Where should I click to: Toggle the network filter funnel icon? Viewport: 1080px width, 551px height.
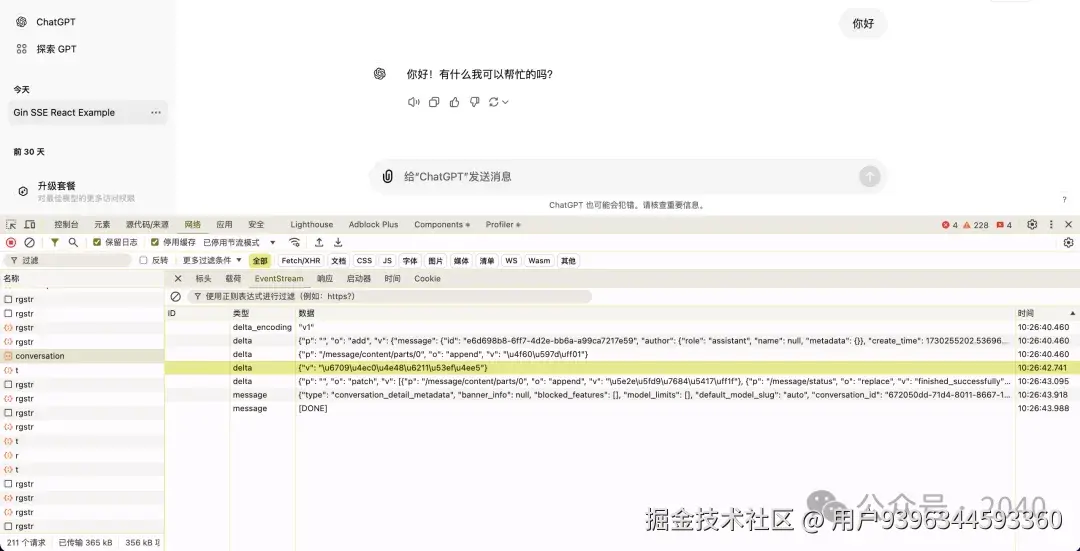(x=54, y=242)
